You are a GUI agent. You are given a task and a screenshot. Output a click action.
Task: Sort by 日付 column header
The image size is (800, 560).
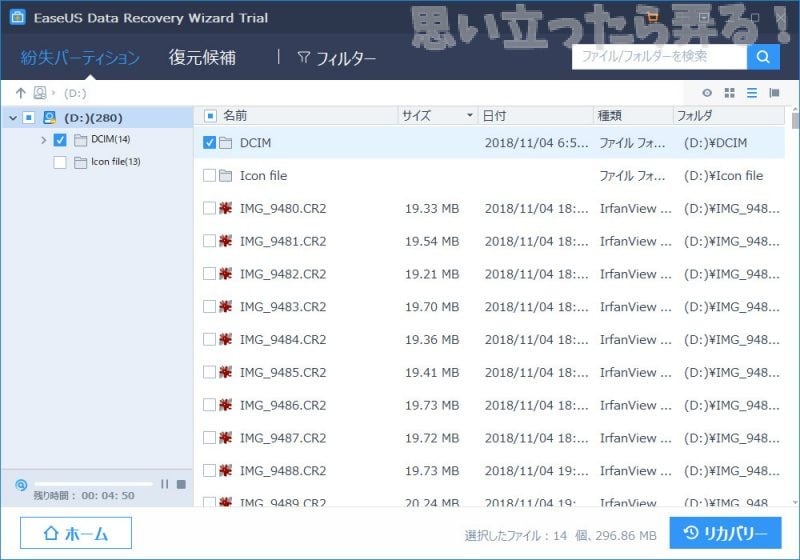pos(494,116)
